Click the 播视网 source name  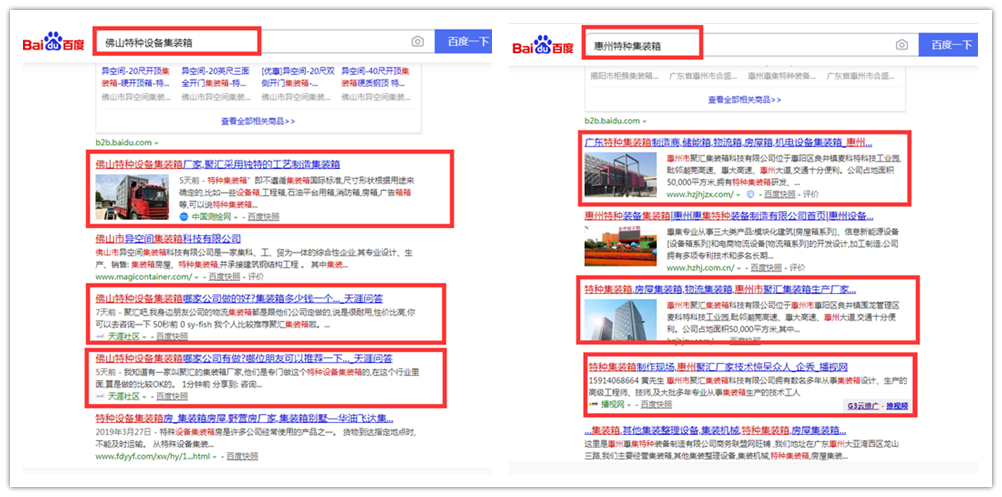point(612,405)
